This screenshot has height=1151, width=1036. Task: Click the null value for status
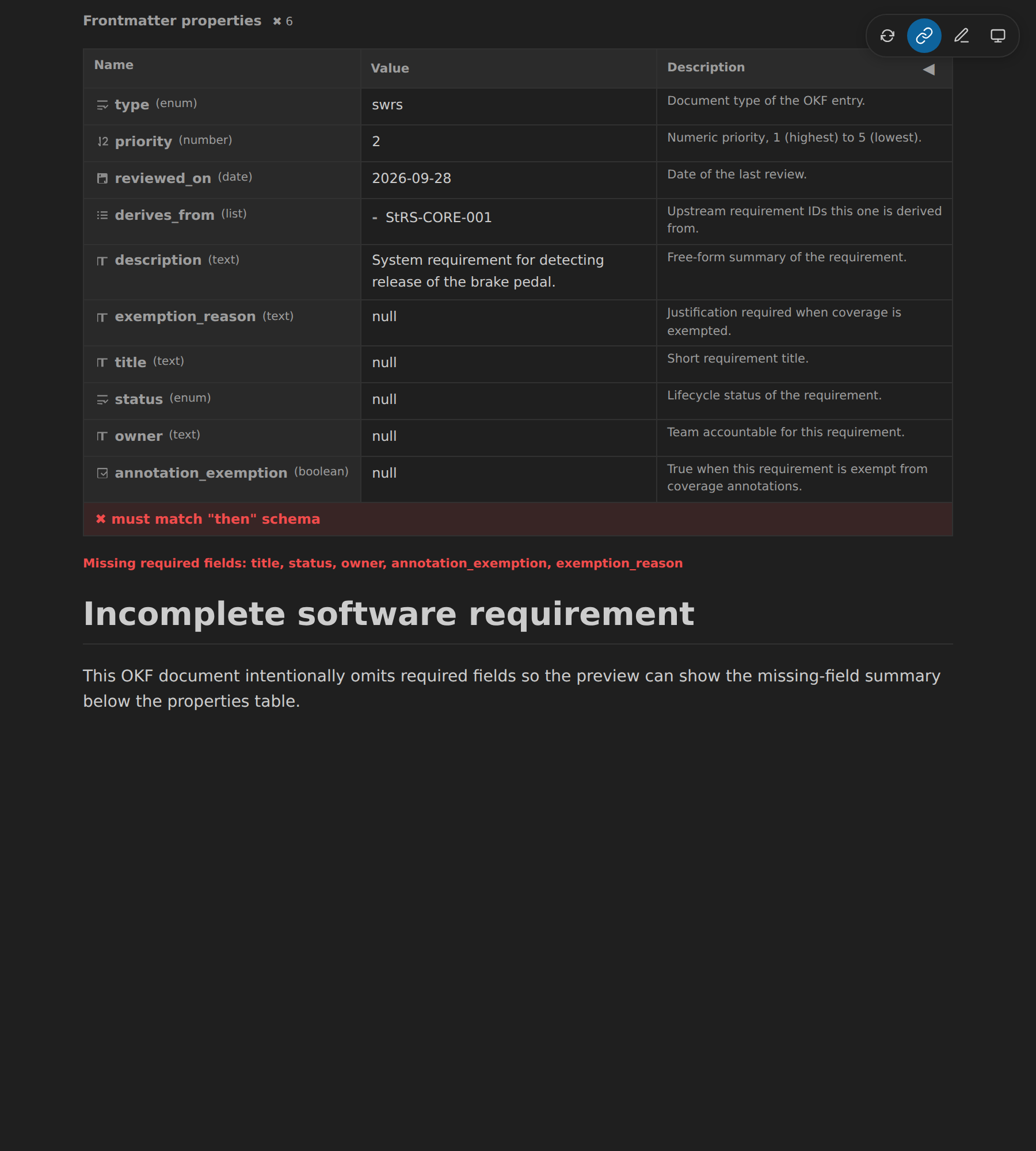[x=384, y=399]
